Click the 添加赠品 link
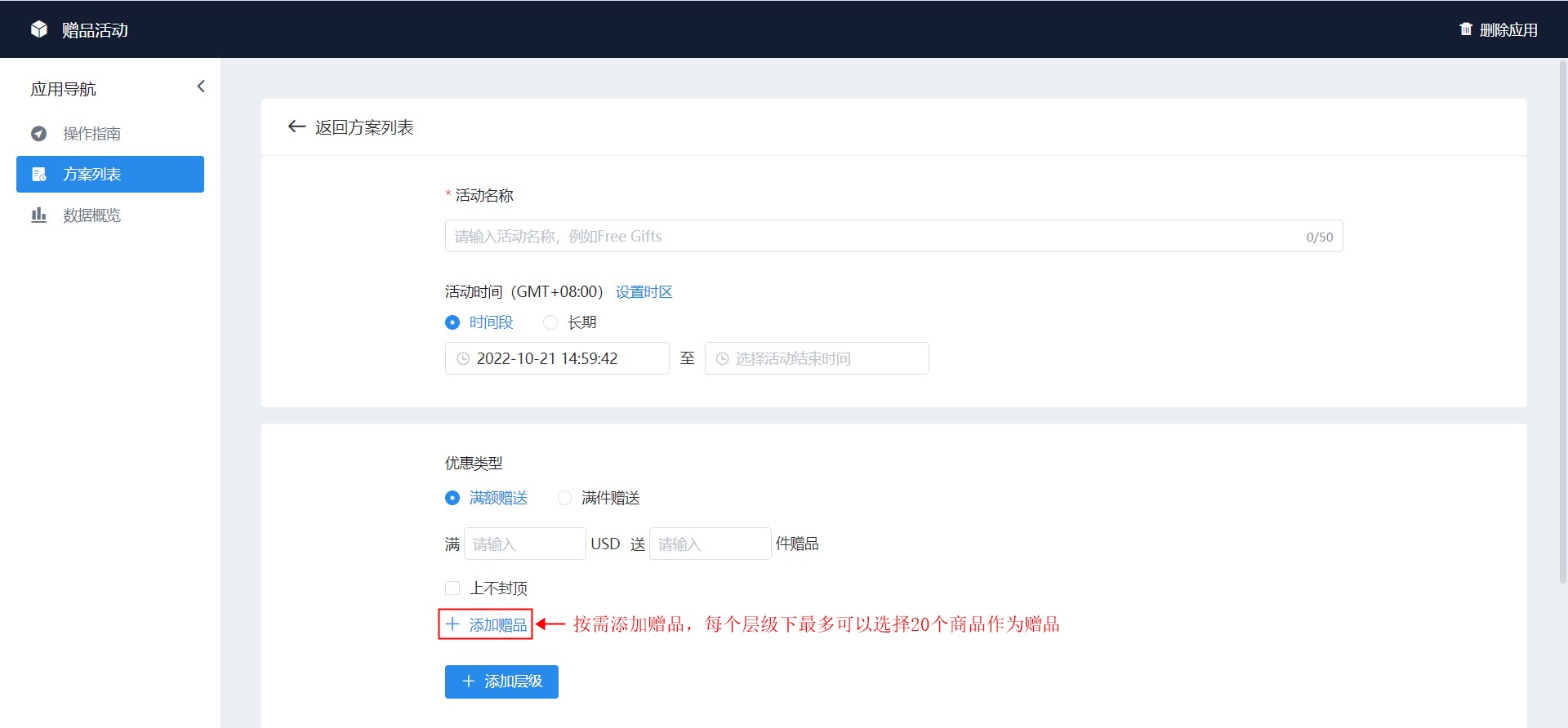 (x=486, y=624)
